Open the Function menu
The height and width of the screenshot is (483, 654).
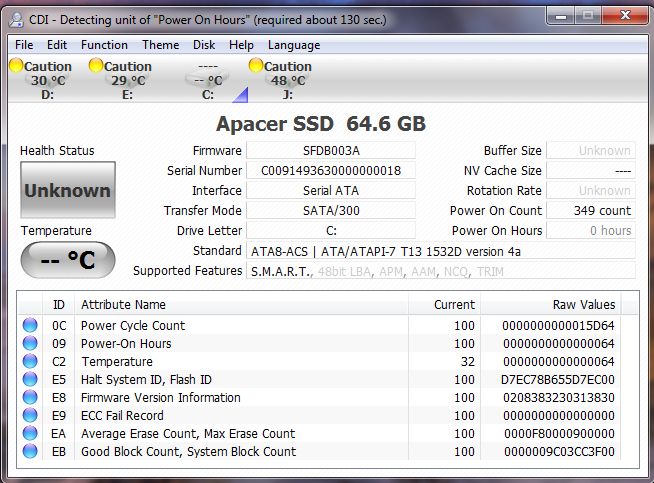(104, 45)
